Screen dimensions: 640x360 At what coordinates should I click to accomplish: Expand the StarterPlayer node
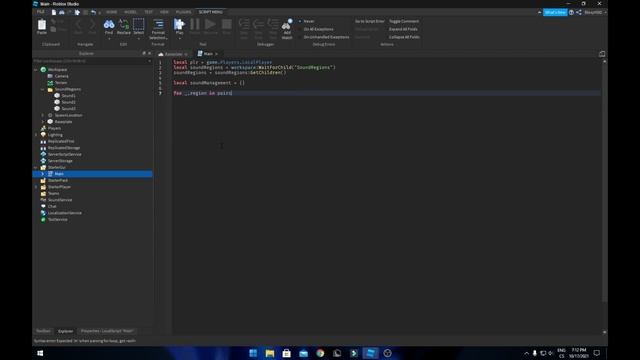(36, 187)
